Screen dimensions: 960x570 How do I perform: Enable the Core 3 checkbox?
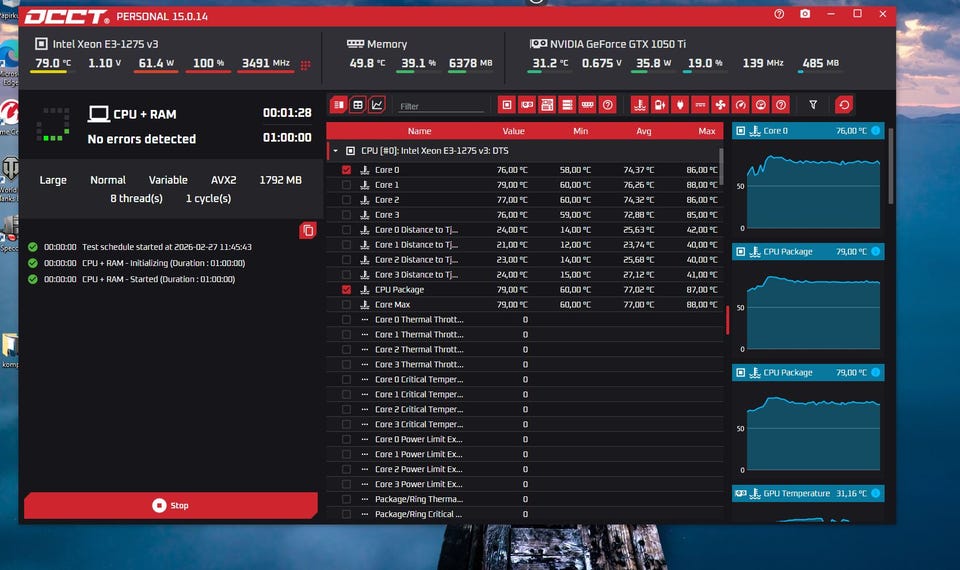(x=347, y=215)
